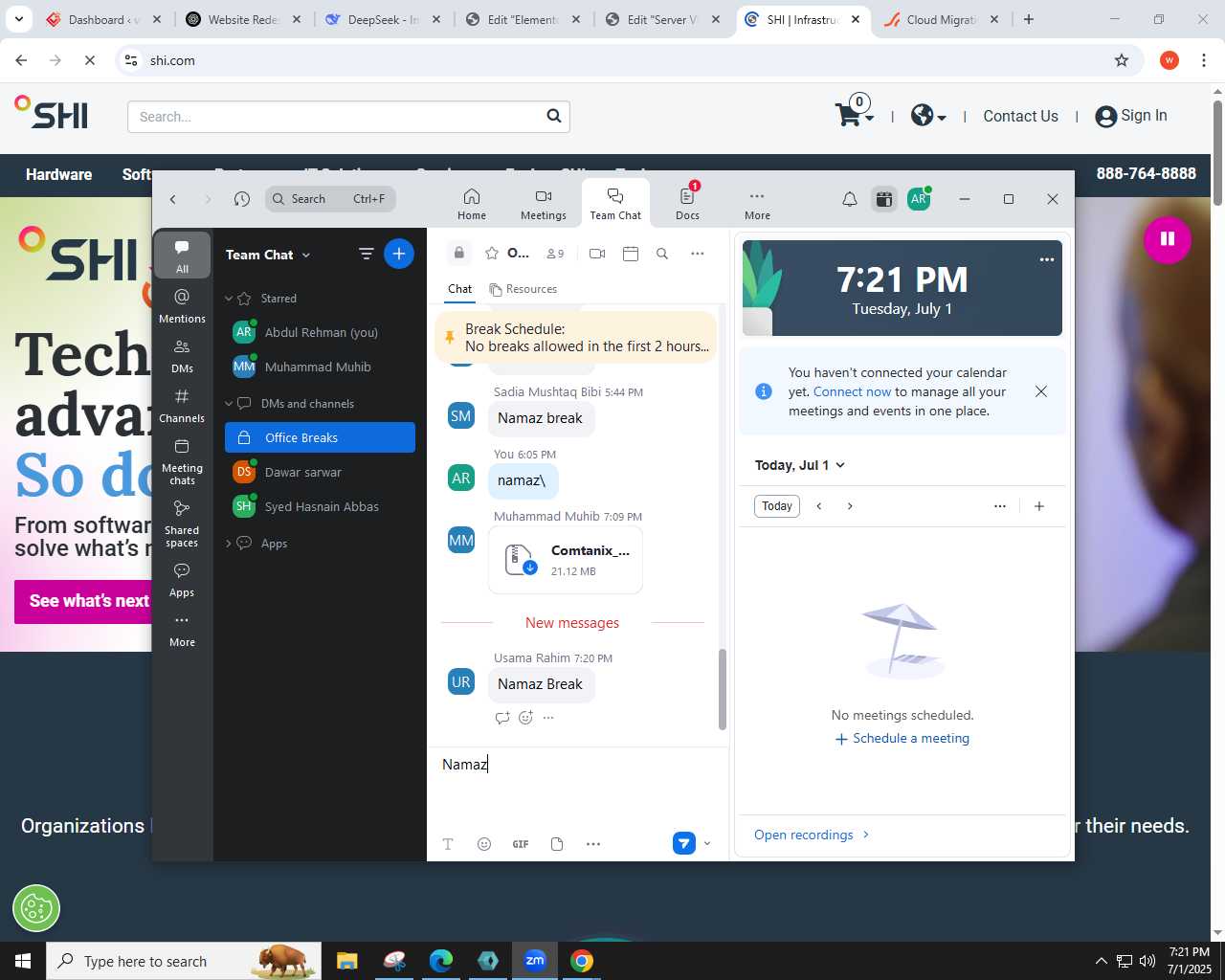Click the Zoom icon in Windows taskbar
Image resolution: width=1225 pixels, height=980 pixels.
coord(534,961)
